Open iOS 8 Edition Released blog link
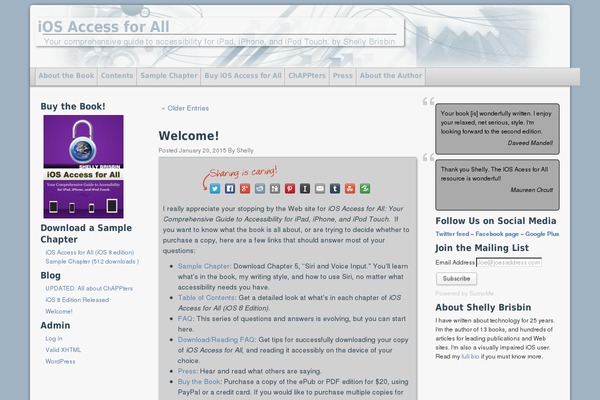Viewport: 600px width, 400px height. pos(77,300)
